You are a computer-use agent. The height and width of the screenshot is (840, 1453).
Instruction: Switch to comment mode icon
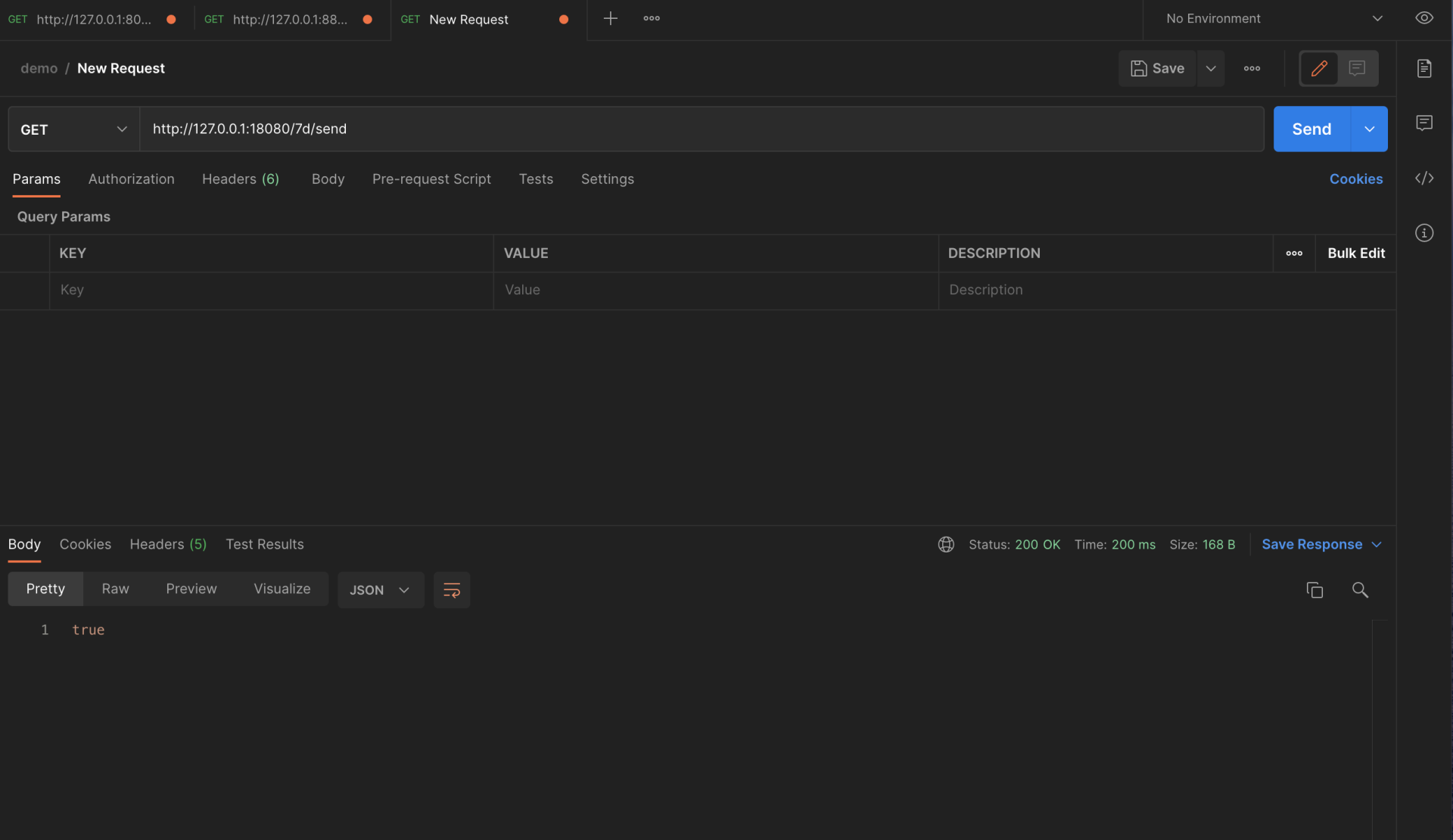tap(1357, 68)
